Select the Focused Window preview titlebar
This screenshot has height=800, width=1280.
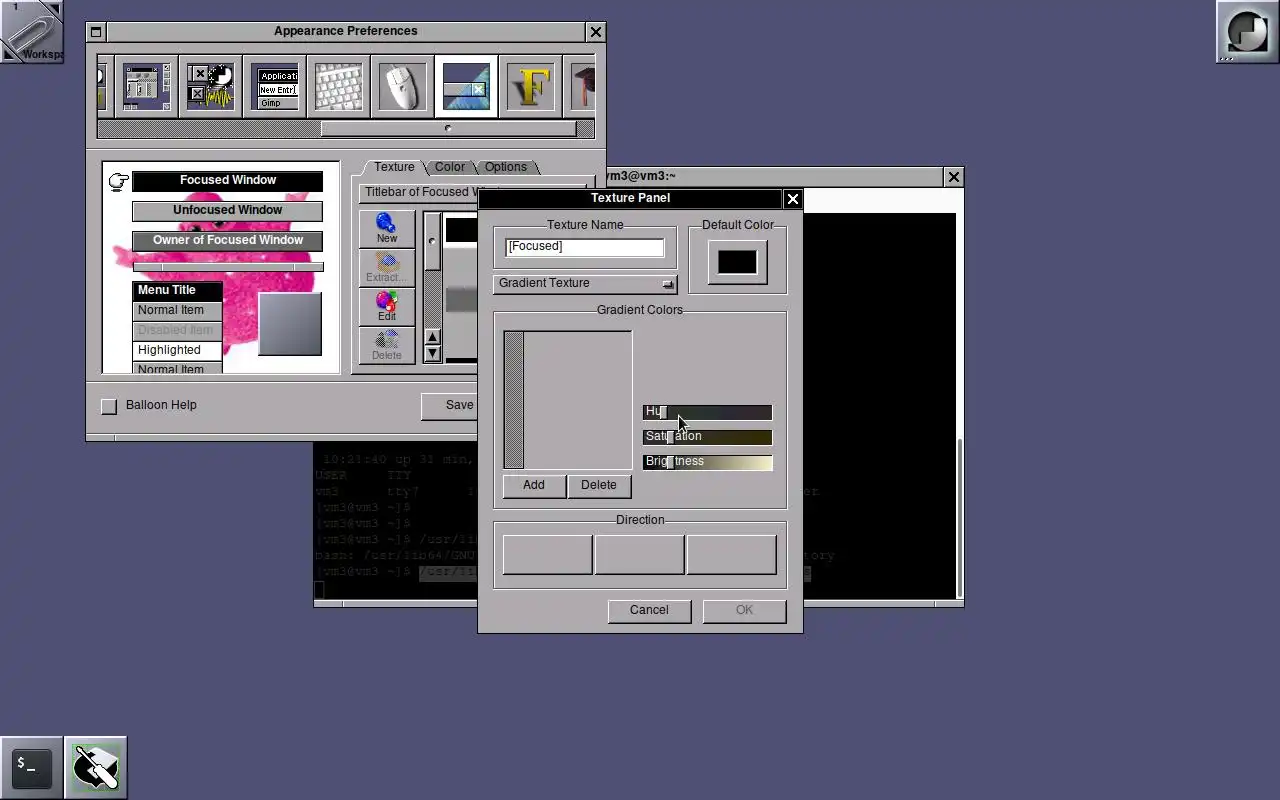coord(228,181)
